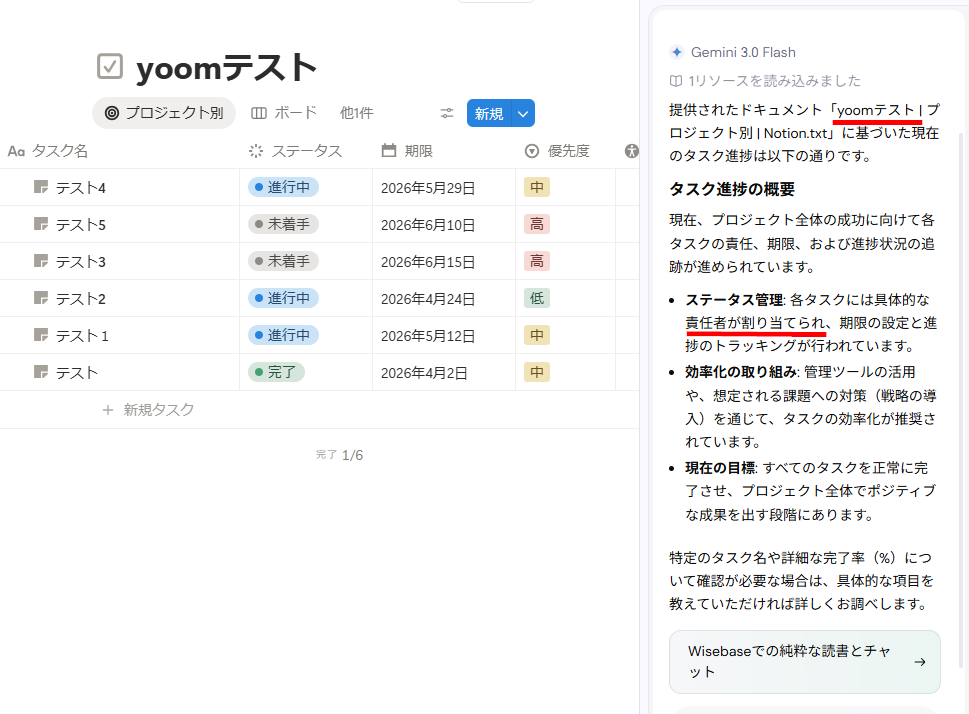Click the page icon of テスト3 row

coord(41,261)
